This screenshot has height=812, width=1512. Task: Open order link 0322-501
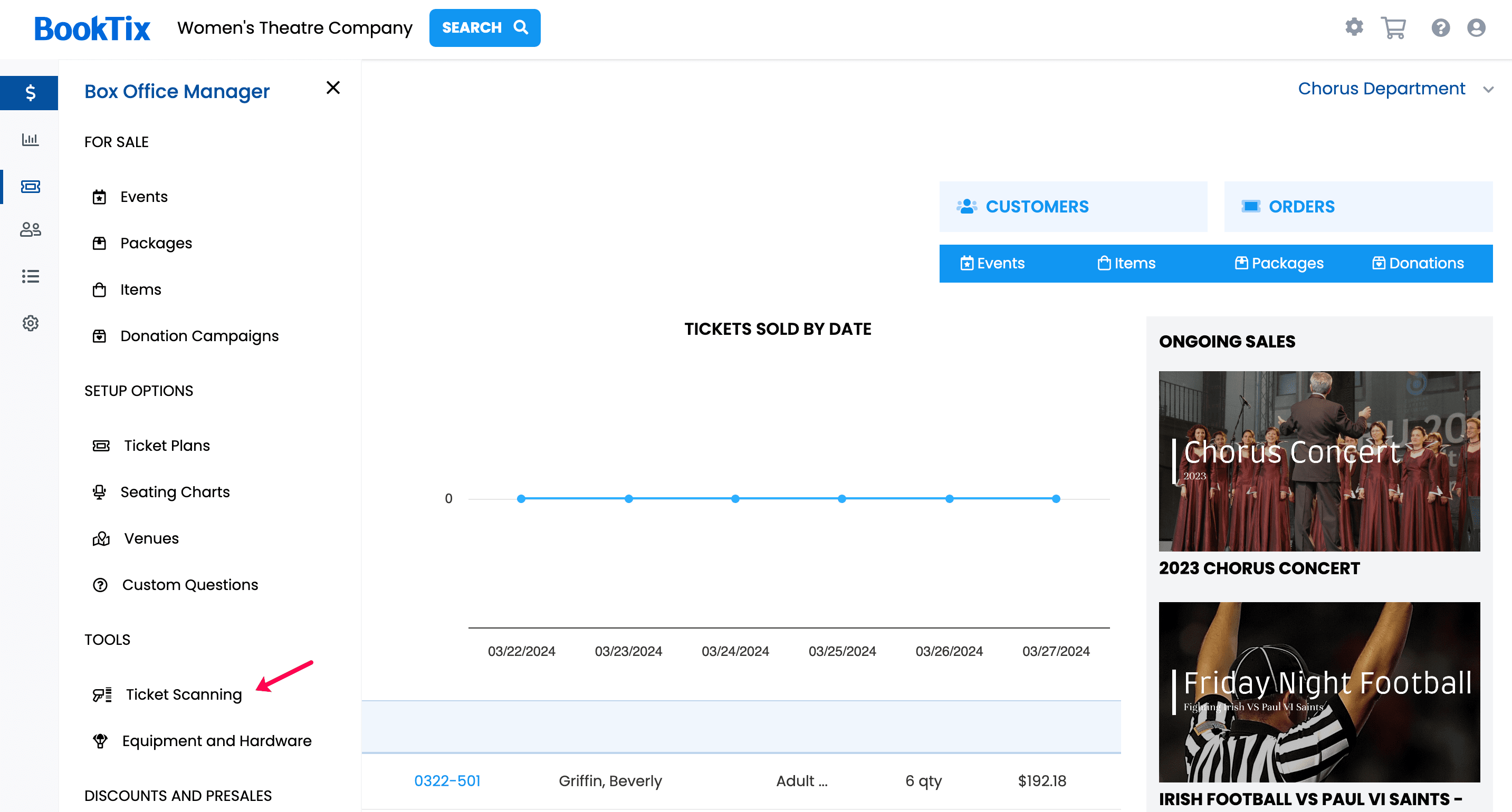coord(447,781)
